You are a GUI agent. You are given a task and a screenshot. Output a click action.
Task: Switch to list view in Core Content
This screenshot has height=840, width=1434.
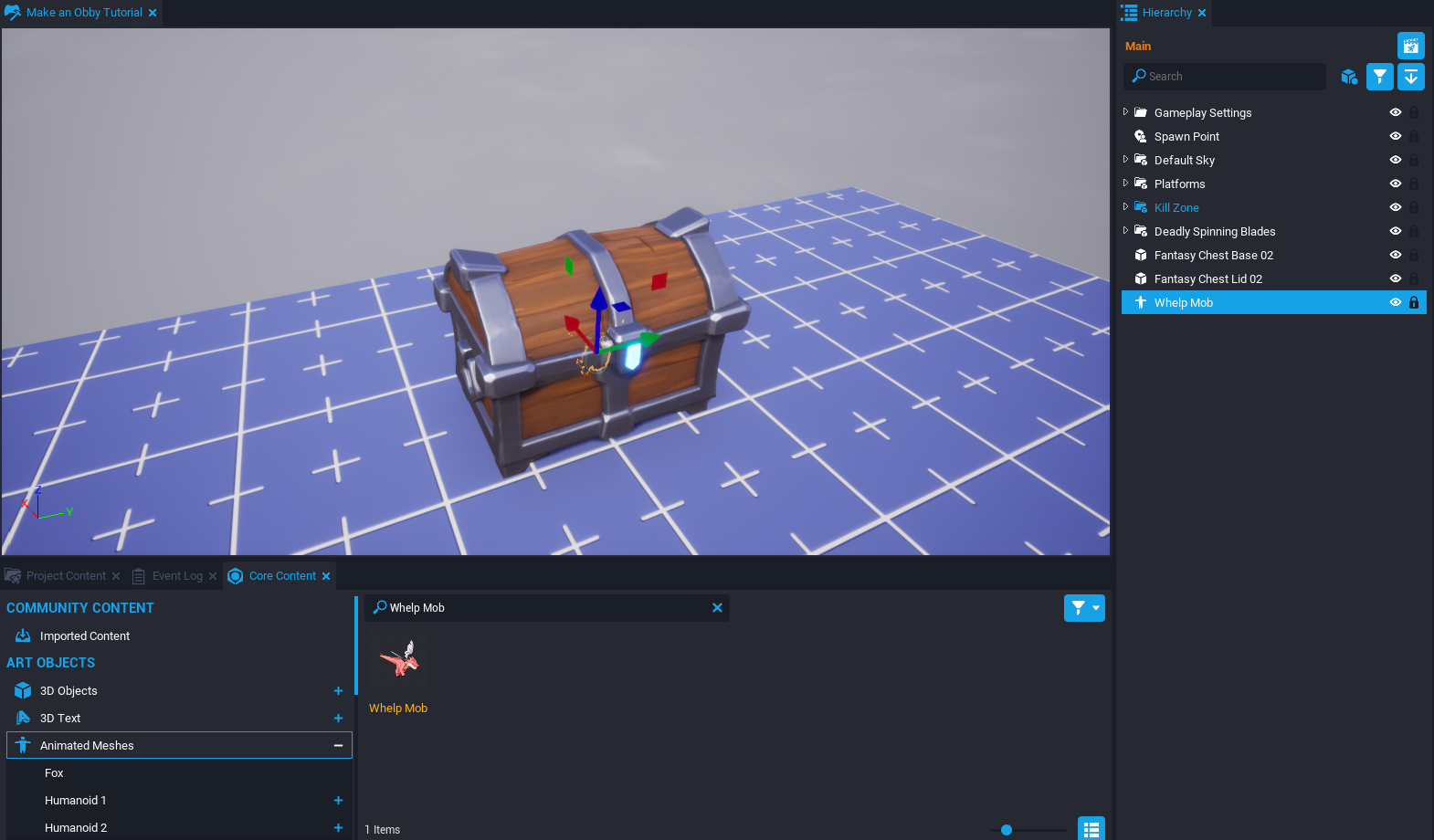pyautogui.click(x=1091, y=829)
